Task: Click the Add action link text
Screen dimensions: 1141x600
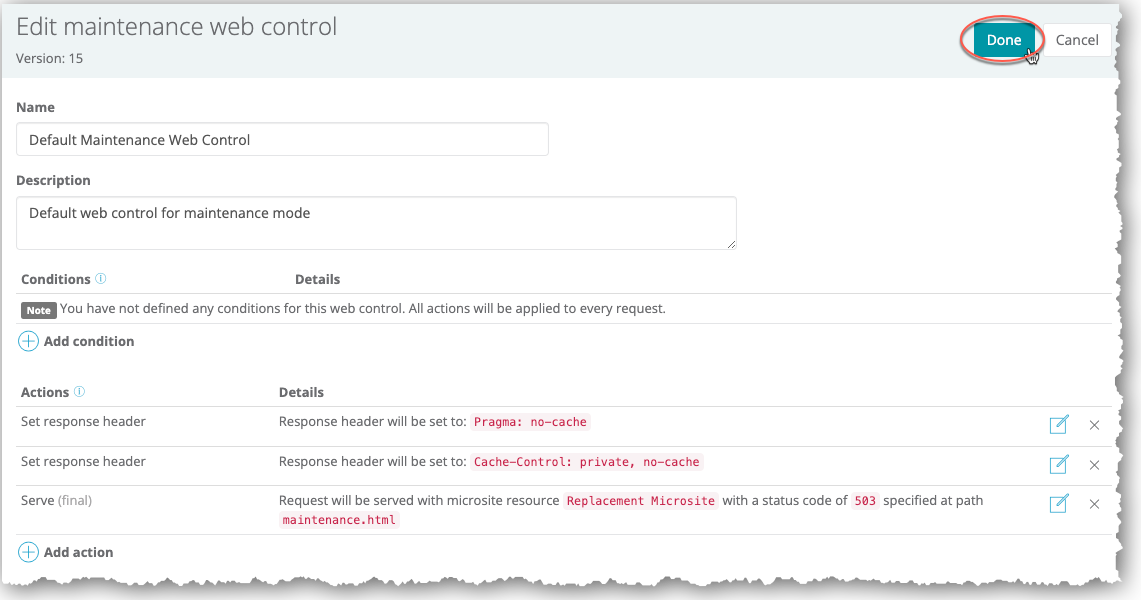Action: click(79, 552)
